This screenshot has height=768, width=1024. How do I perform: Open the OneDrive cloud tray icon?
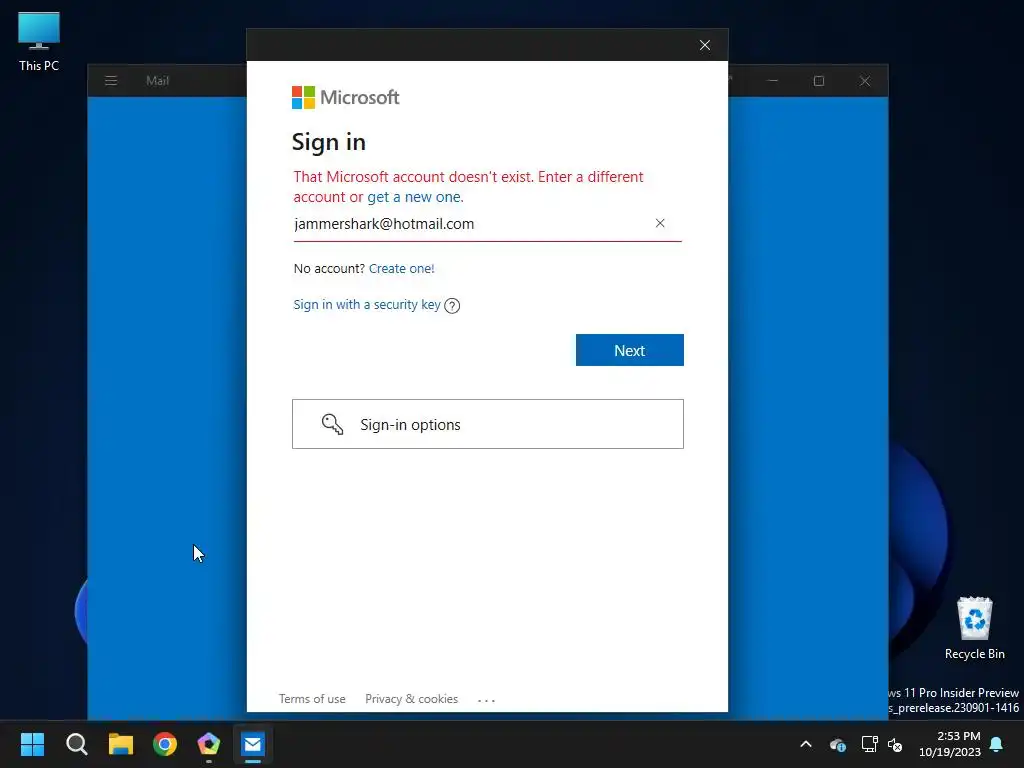[838, 744]
